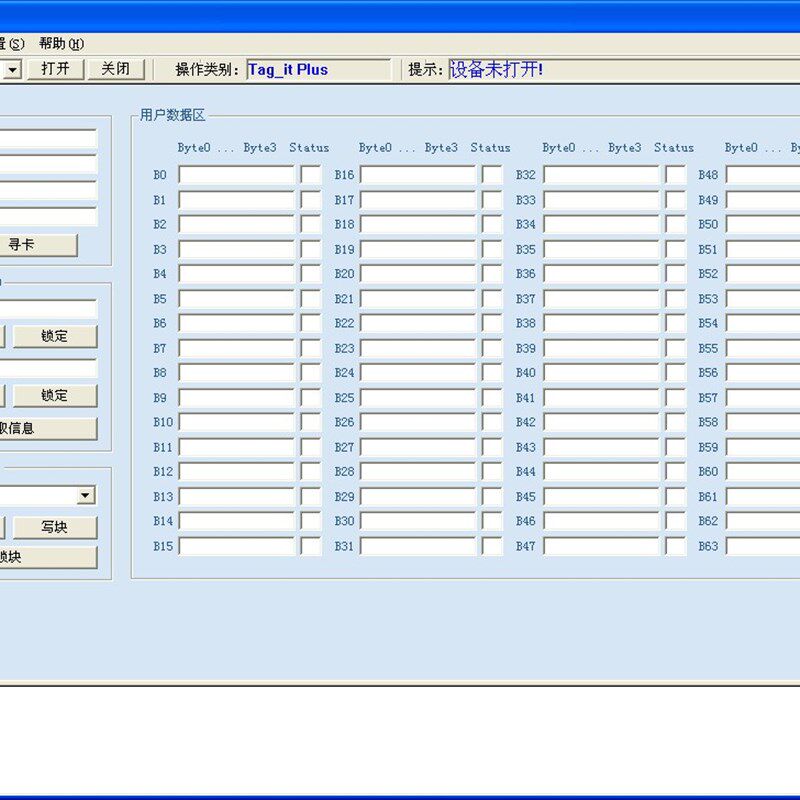The height and width of the screenshot is (800, 800).
Task: Click the B16 data input field
Action: tap(418, 175)
